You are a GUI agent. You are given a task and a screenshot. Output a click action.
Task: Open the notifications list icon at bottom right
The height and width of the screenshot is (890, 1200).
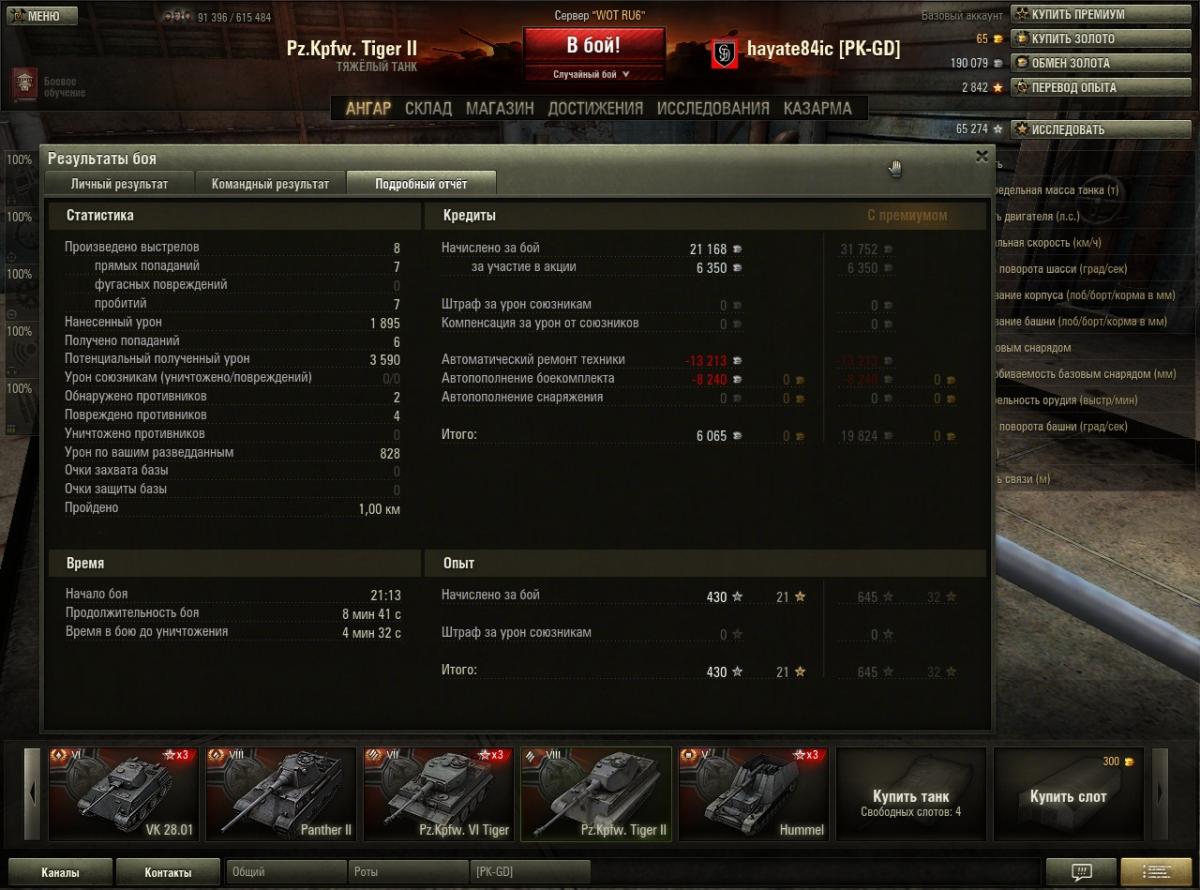(x=1156, y=871)
